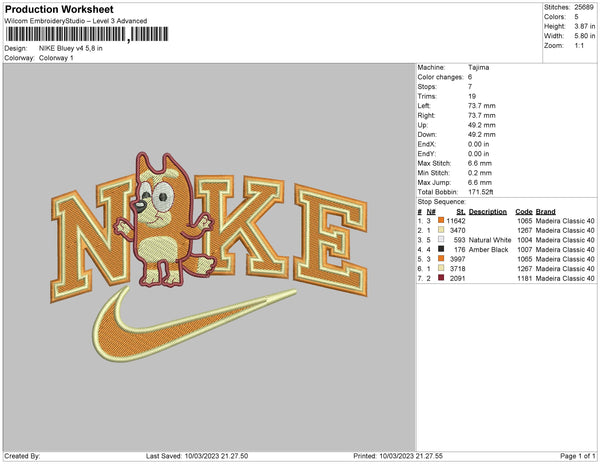Click the design name 'NIKE Bluey v4 5,8 in'
The width and height of the screenshot is (600, 464).
70,48
